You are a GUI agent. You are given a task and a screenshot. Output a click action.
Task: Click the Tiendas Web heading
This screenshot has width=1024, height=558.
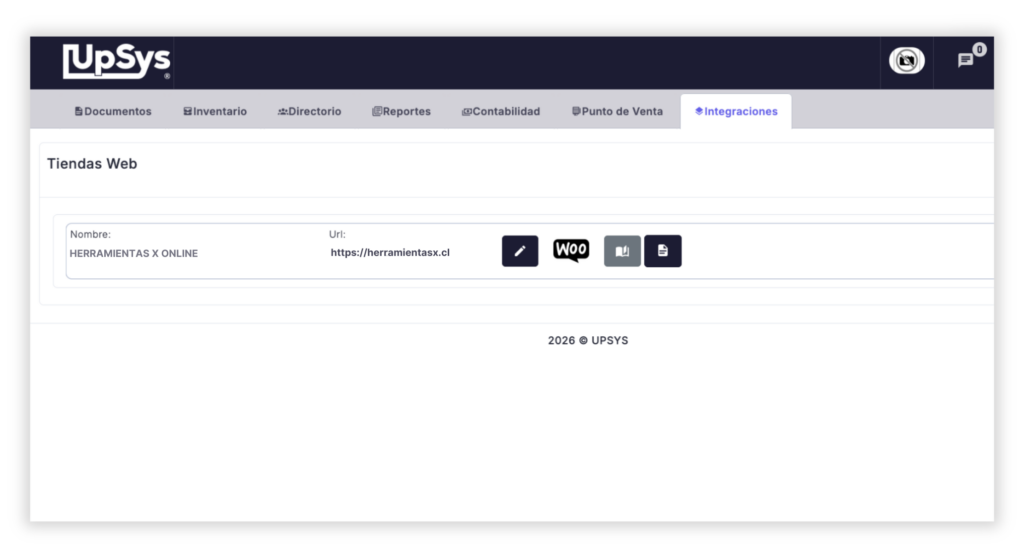[92, 164]
